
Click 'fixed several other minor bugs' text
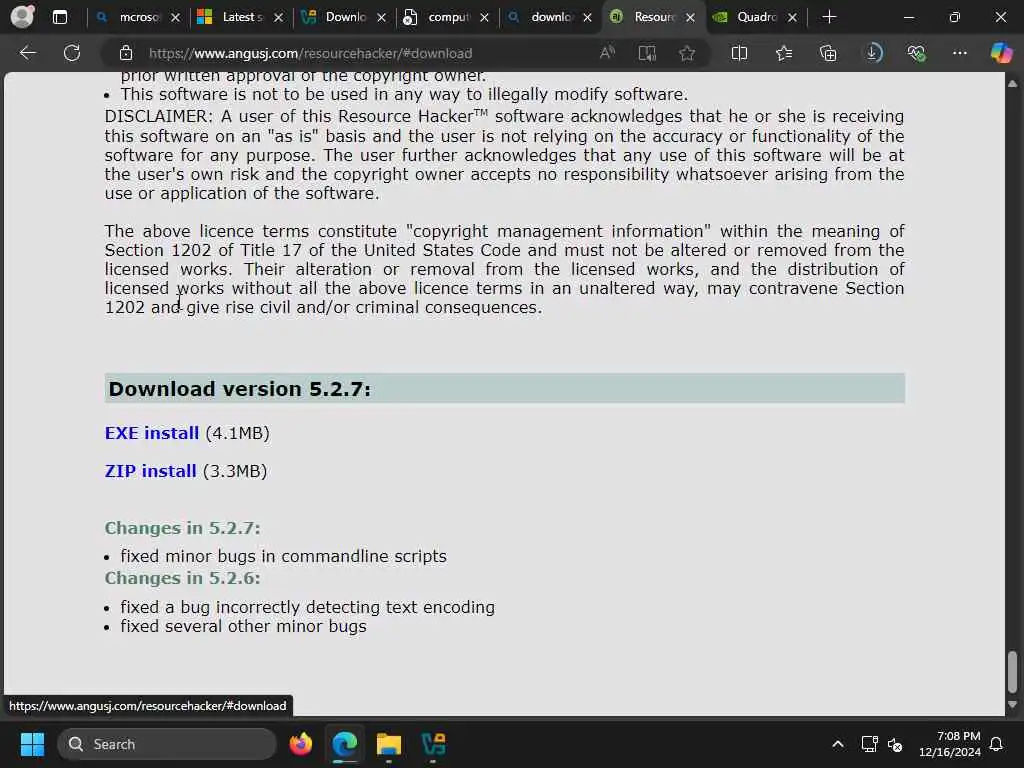click(x=243, y=626)
